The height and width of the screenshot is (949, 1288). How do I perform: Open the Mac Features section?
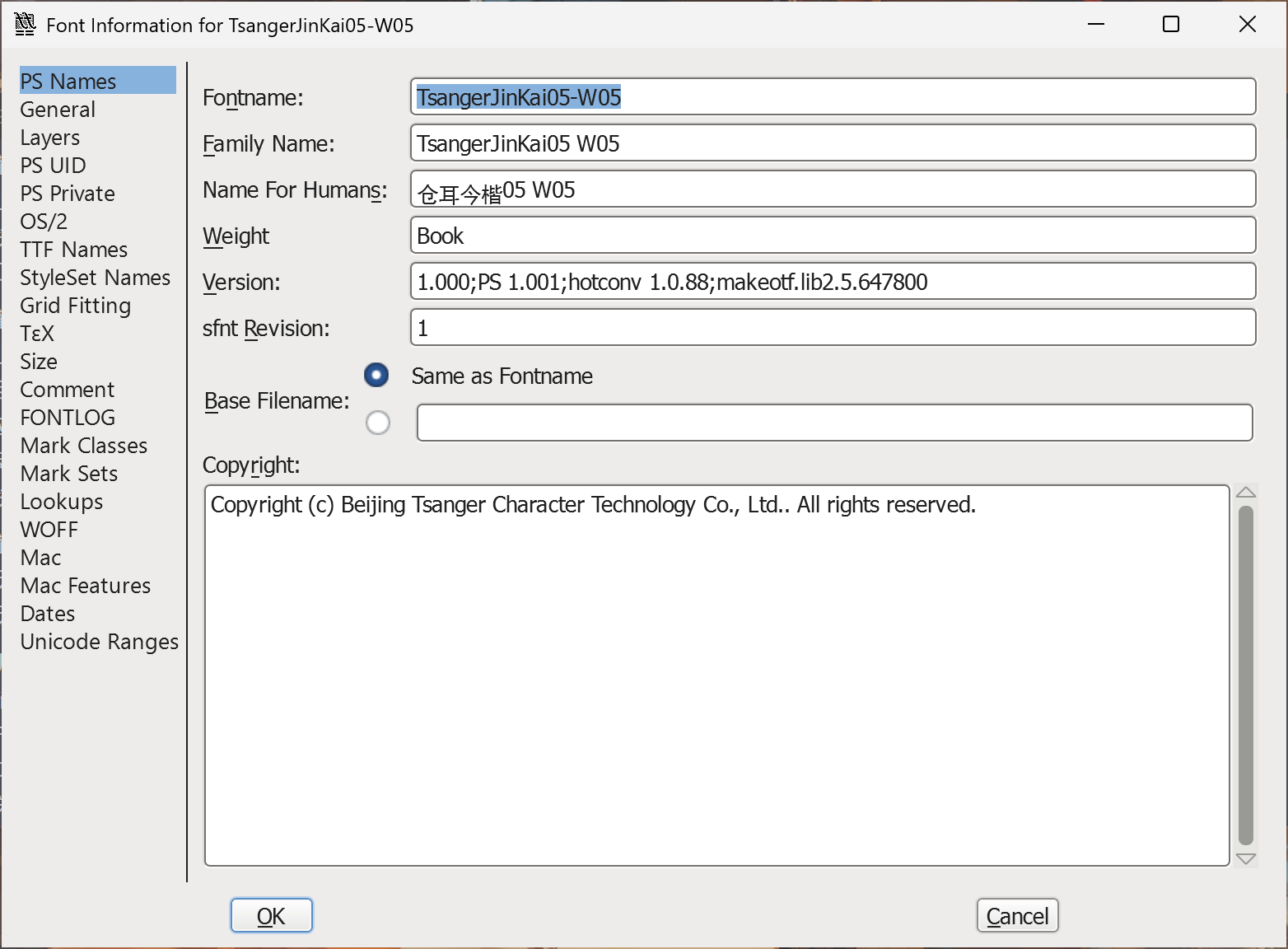86,586
